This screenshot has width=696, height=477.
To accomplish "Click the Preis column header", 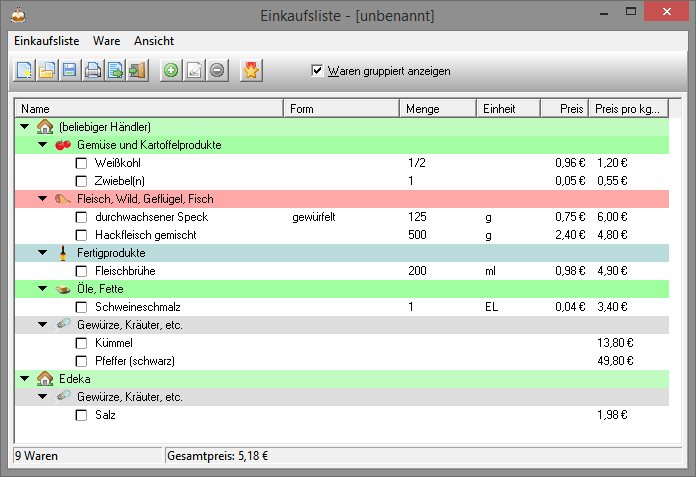I will 564,108.
